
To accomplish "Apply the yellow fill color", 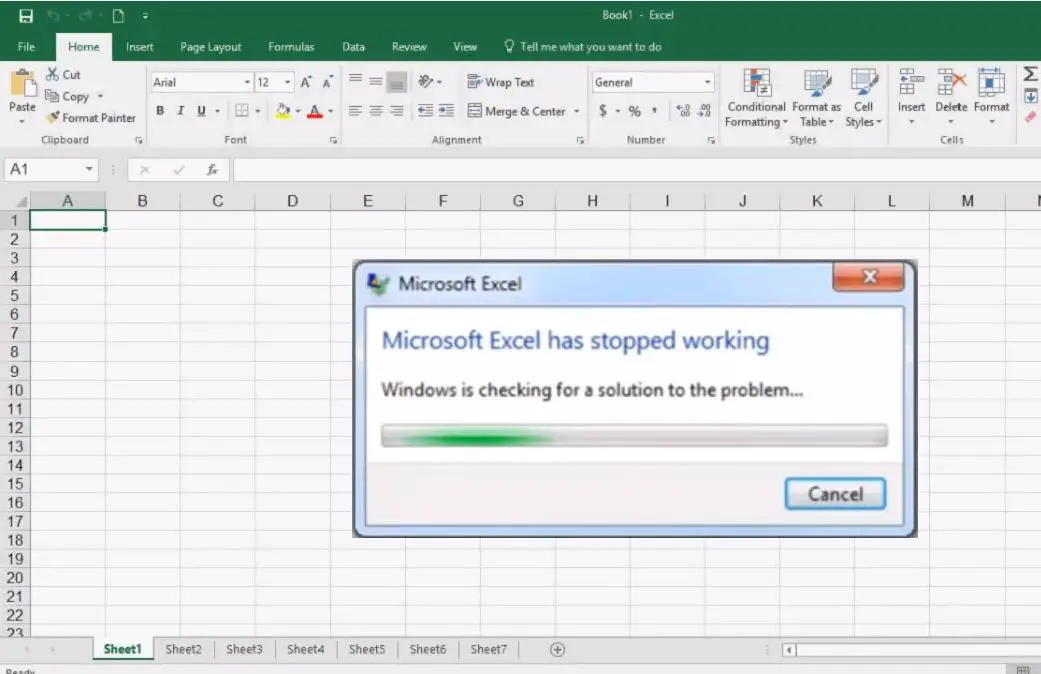I will (x=283, y=111).
